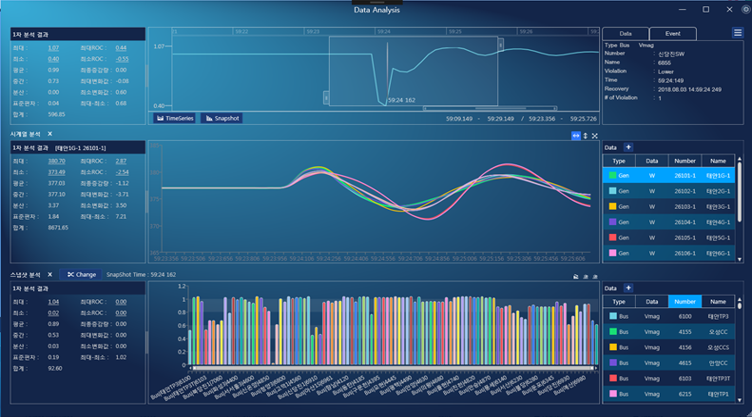
Task: Switch to the Data tab
Action: (626, 33)
